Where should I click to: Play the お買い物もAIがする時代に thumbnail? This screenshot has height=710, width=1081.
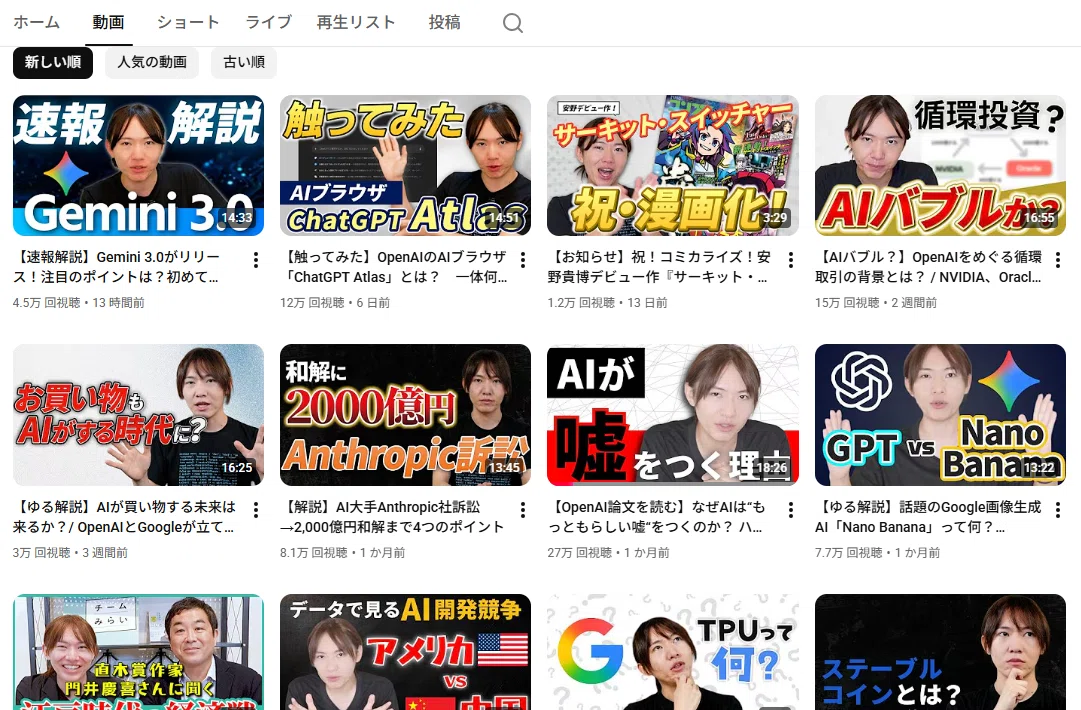(x=139, y=415)
